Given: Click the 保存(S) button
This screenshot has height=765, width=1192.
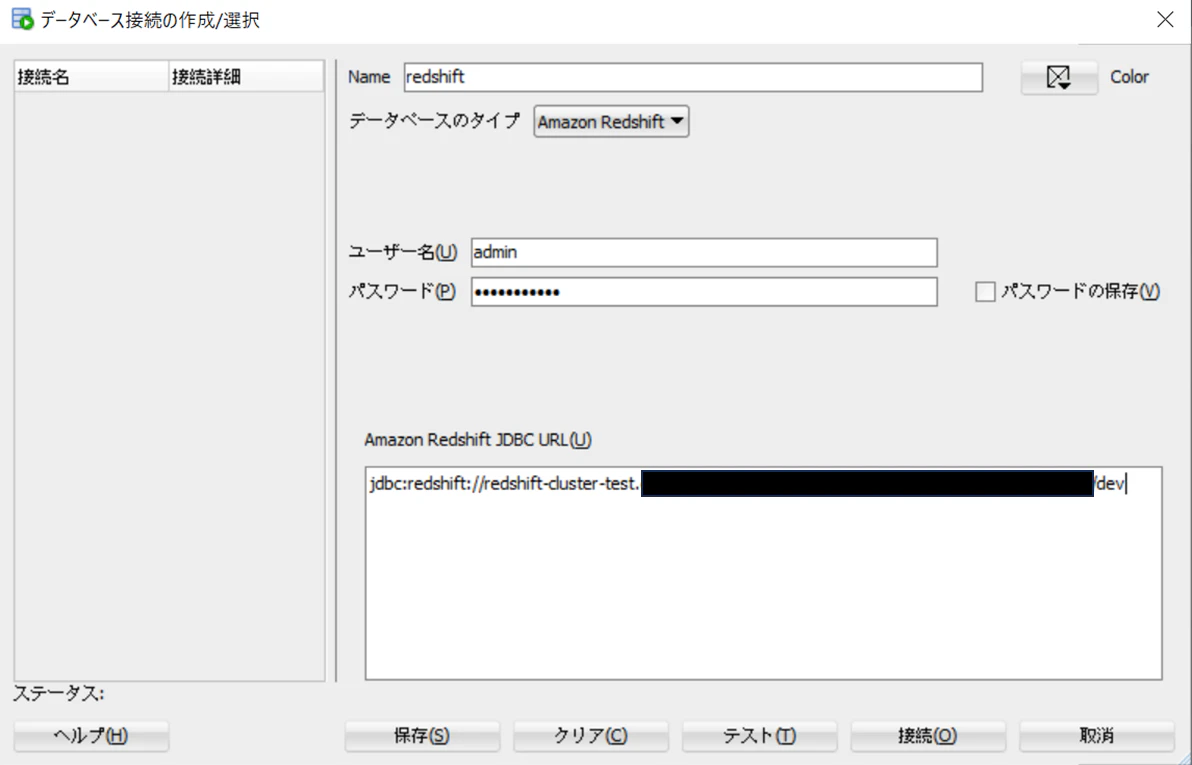Looking at the screenshot, I should click(422, 735).
